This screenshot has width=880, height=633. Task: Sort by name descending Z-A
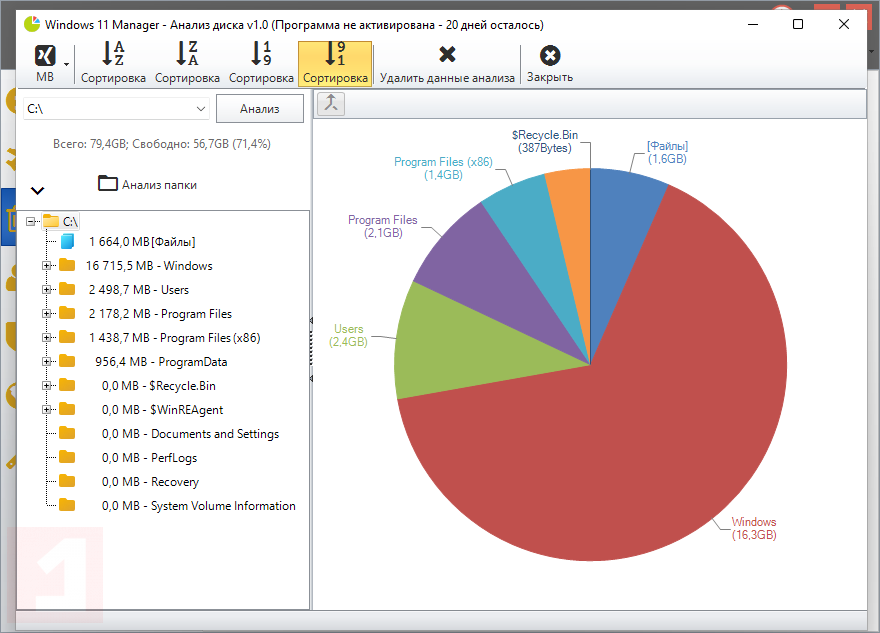click(x=187, y=62)
